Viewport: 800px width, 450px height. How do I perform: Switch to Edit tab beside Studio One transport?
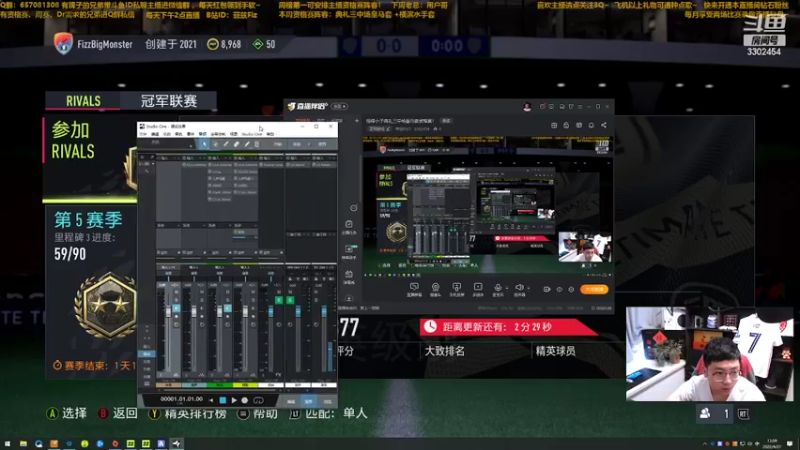tap(291, 402)
